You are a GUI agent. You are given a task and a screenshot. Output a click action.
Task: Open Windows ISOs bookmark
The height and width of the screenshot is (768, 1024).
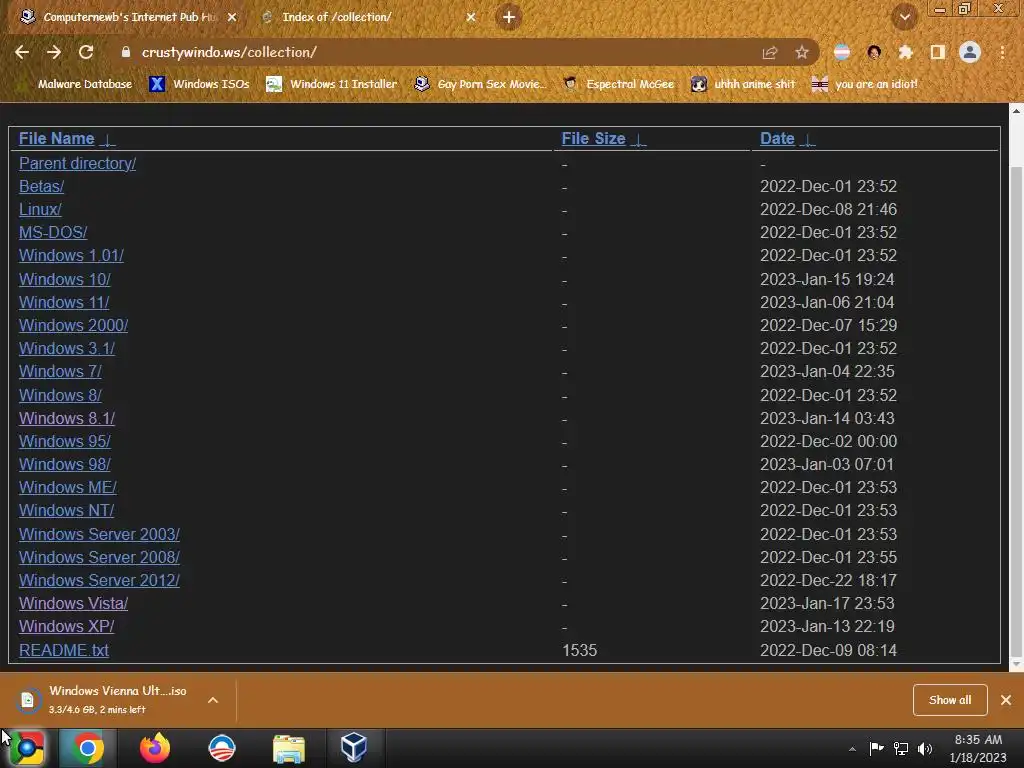point(200,84)
